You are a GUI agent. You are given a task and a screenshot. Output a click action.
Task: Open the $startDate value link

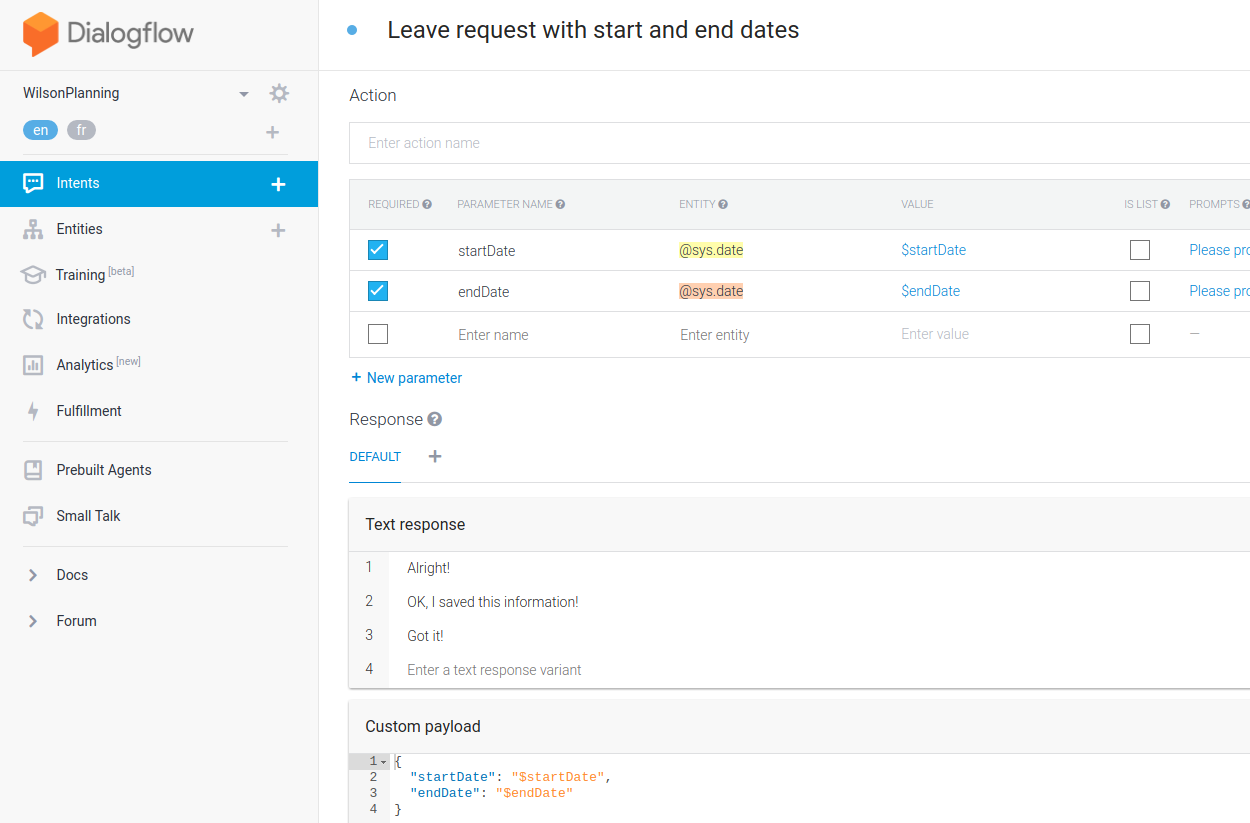pyautogui.click(x=933, y=250)
